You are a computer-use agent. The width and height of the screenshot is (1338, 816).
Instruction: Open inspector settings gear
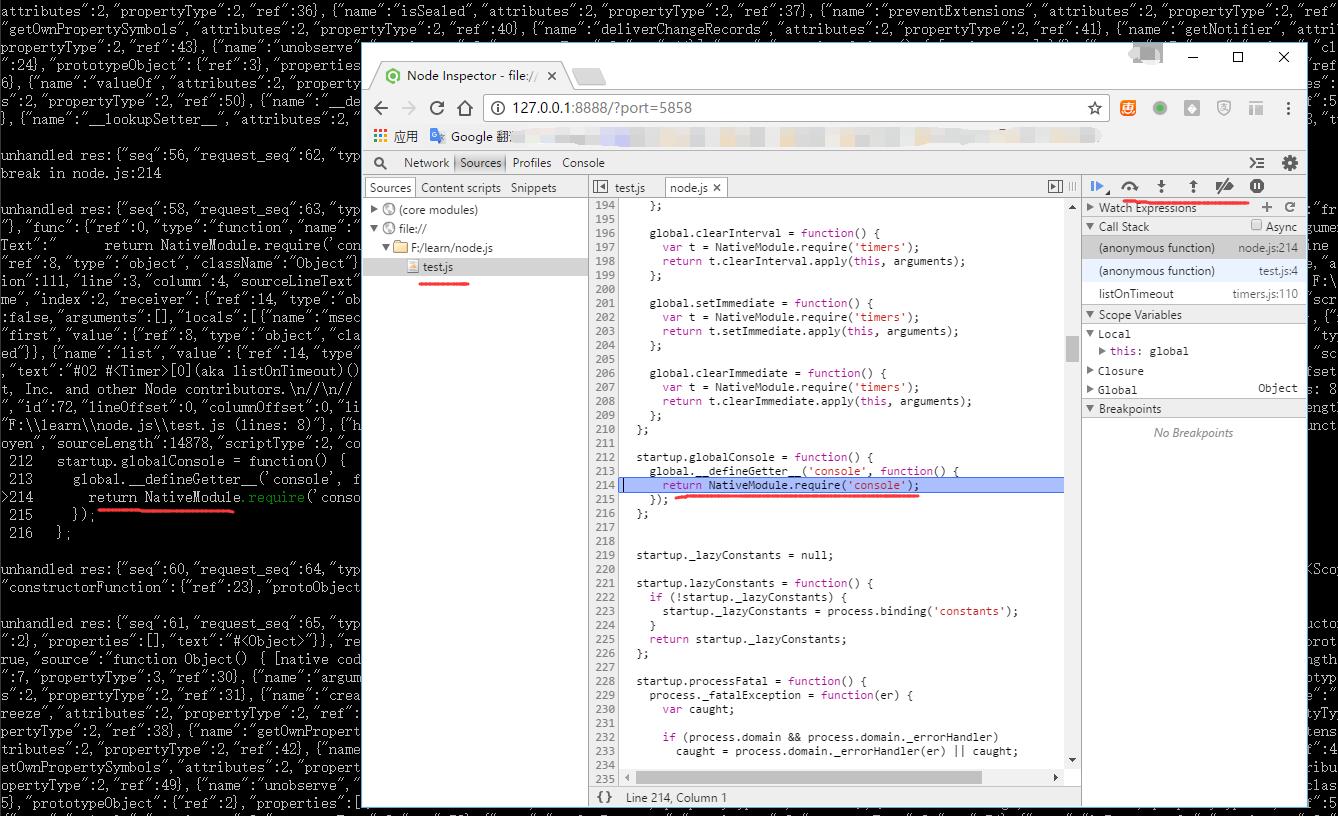point(1290,163)
